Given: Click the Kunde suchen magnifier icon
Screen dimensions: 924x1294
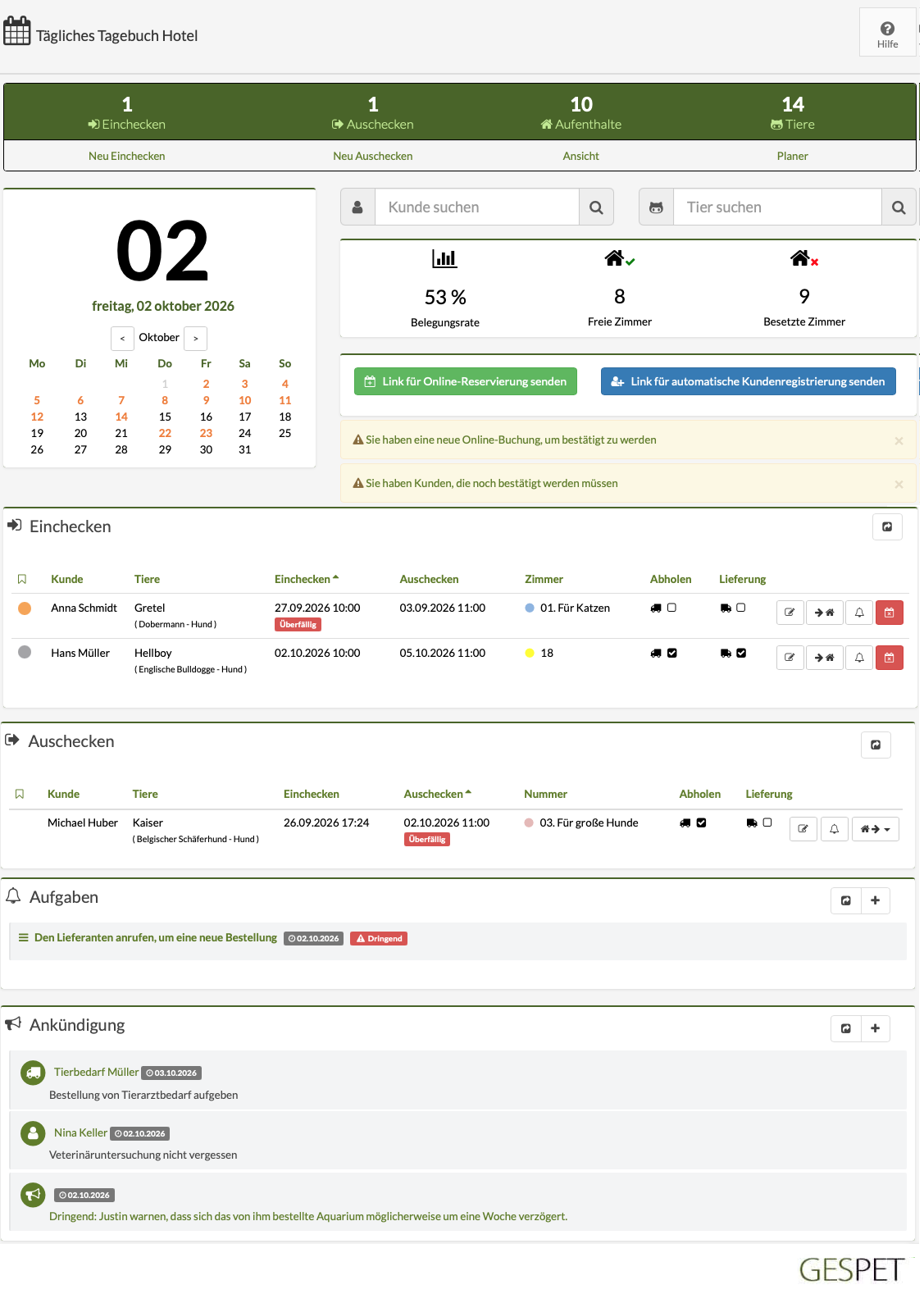Looking at the screenshot, I should (596, 207).
